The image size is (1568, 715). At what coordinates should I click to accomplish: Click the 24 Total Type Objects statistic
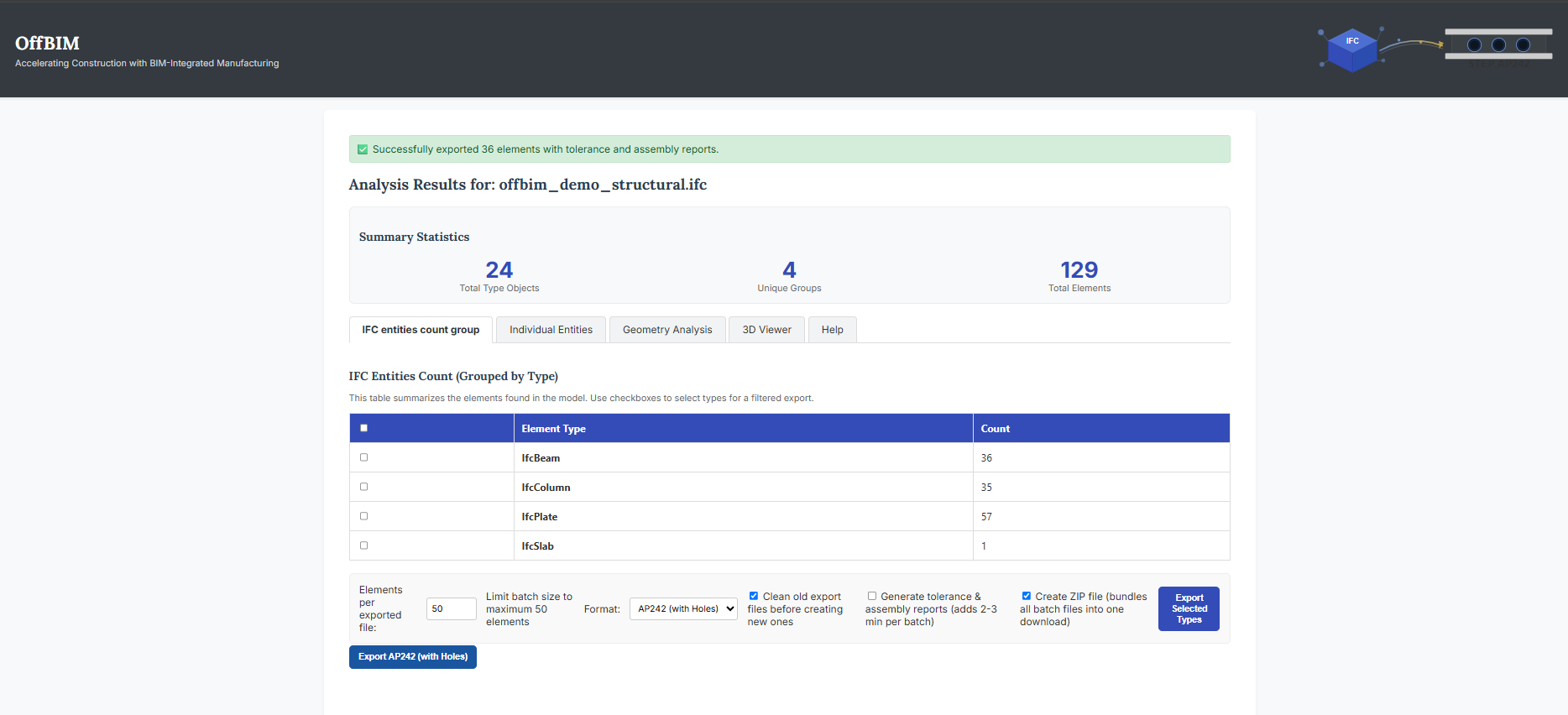tap(499, 276)
